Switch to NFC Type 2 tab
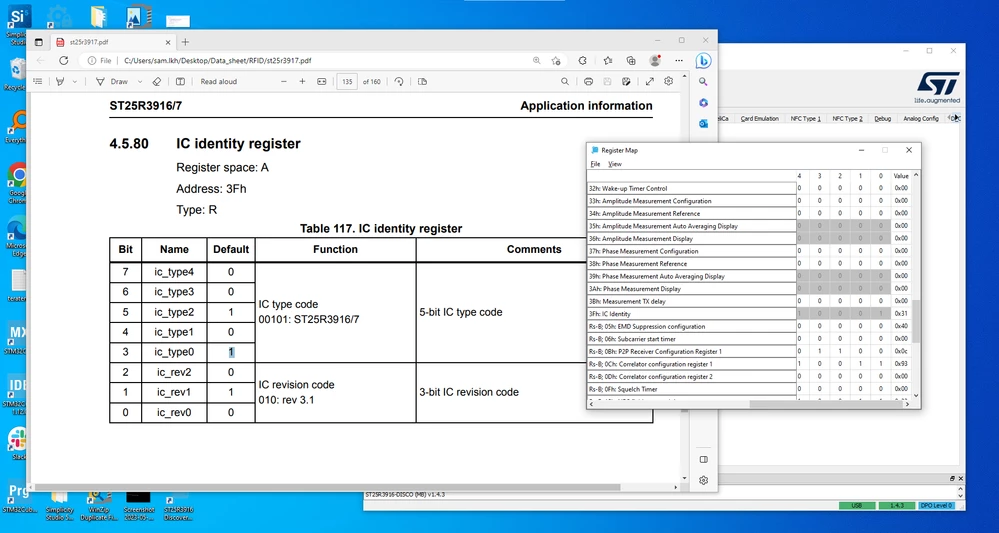This screenshot has height=533, width=999. coord(847,118)
